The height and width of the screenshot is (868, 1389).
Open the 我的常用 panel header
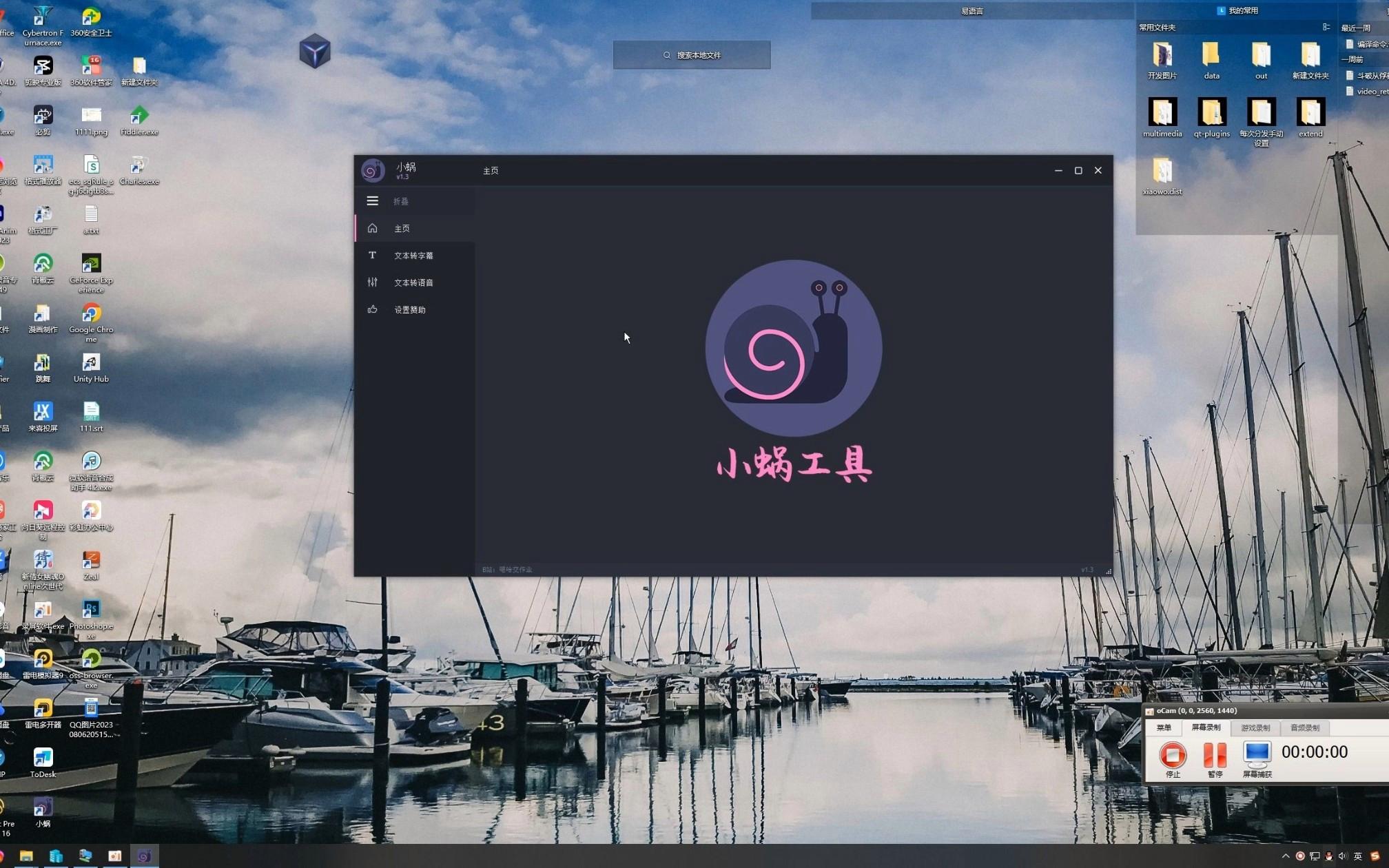point(1237,10)
